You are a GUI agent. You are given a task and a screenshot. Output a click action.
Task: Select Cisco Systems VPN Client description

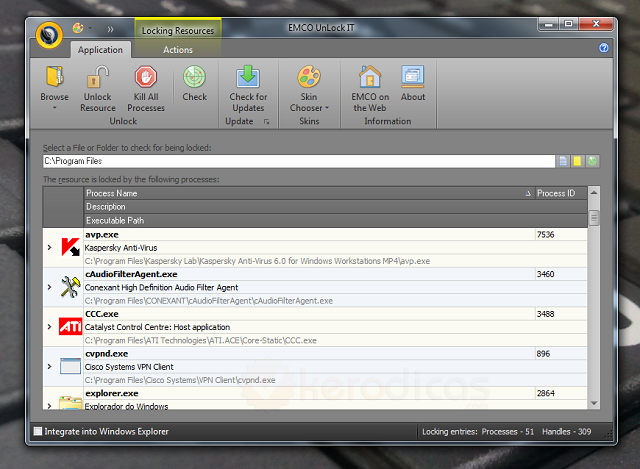coord(129,367)
